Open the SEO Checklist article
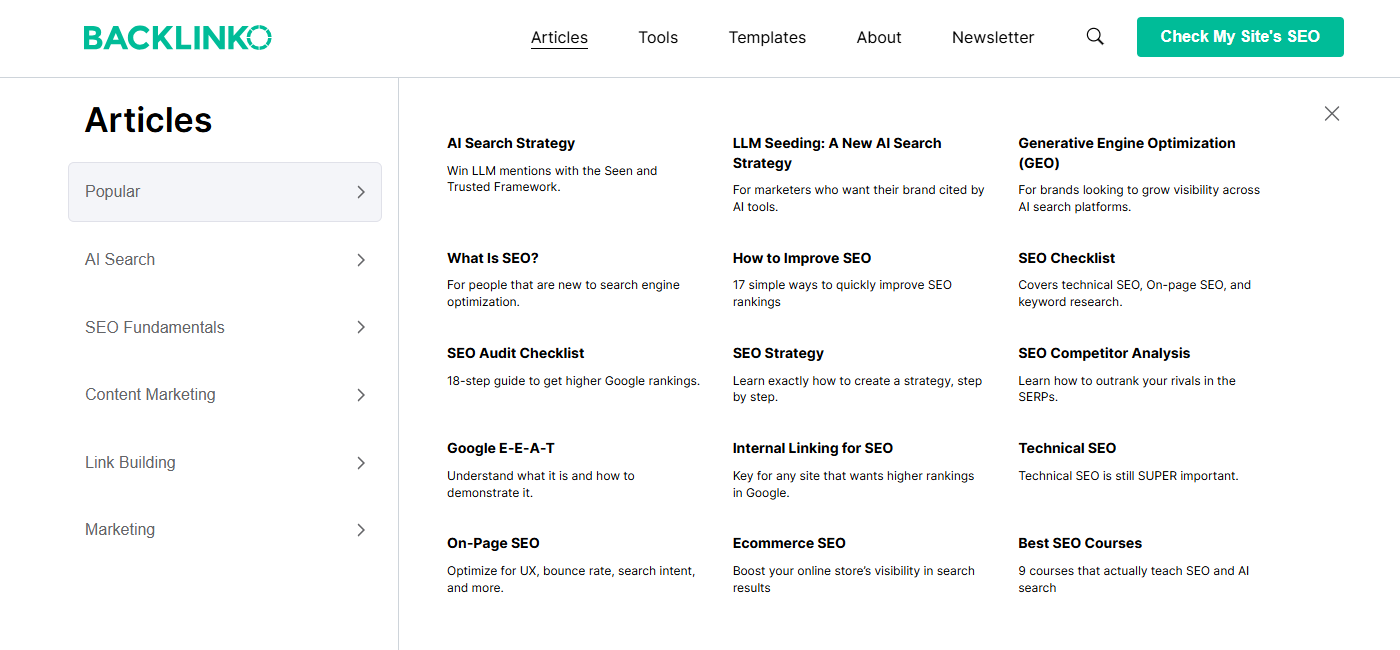The width and height of the screenshot is (1400, 650). (x=1066, y=257)
